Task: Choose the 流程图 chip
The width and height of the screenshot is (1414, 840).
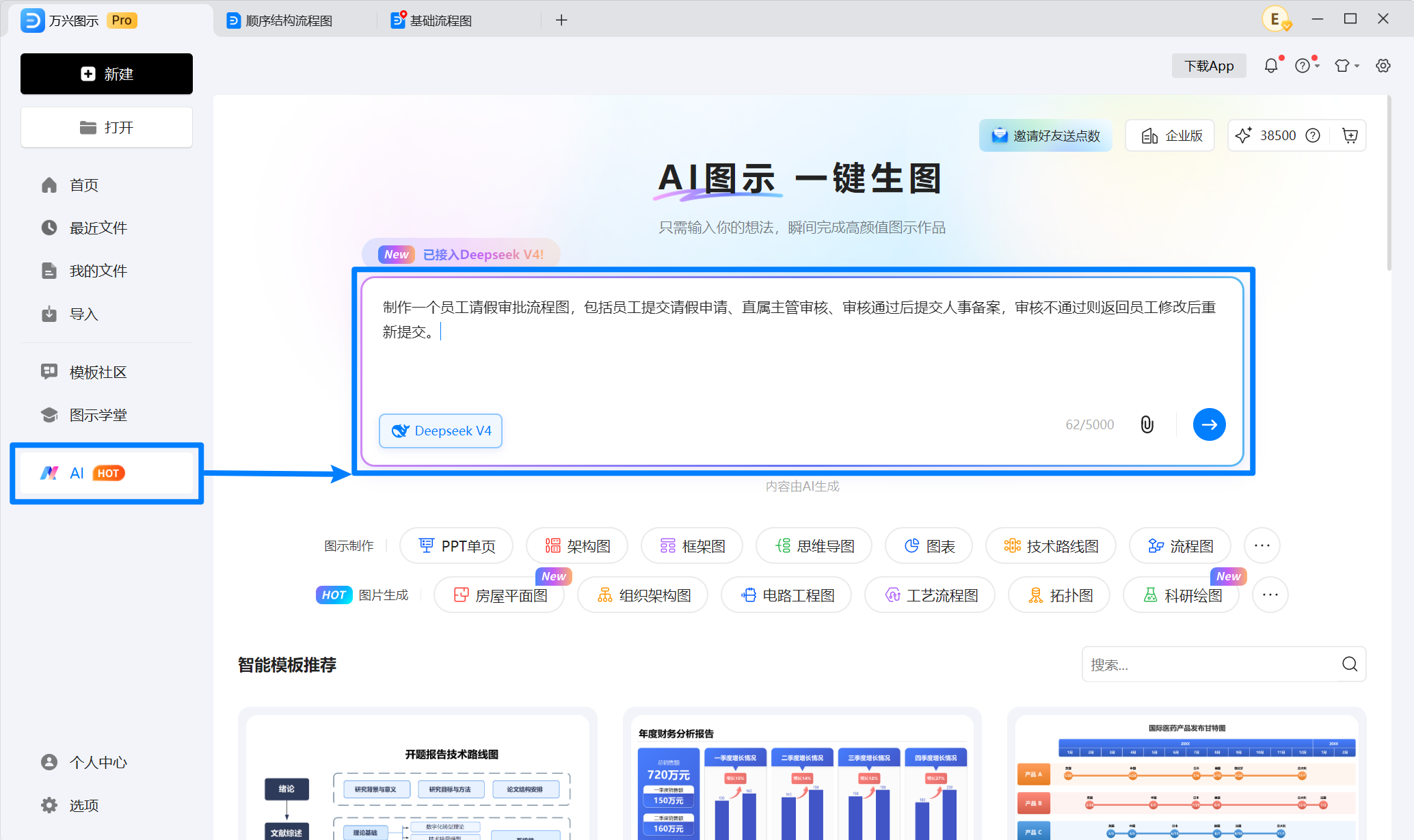Action: pos(1180,545)
